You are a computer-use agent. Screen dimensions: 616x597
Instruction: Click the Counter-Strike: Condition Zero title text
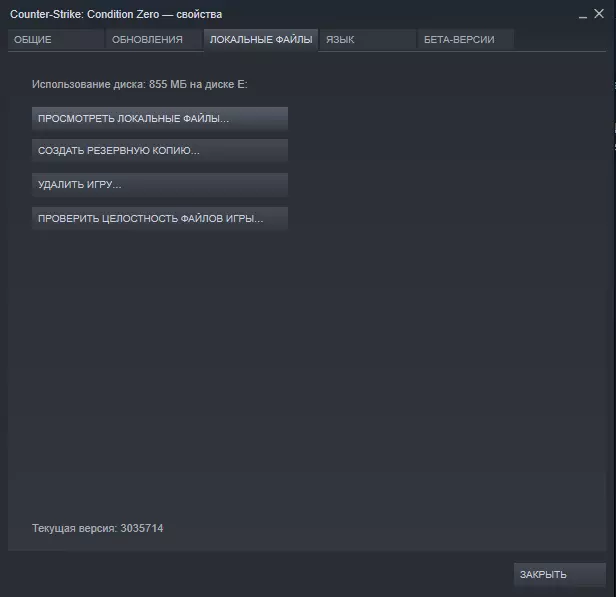tap(84, 15)
